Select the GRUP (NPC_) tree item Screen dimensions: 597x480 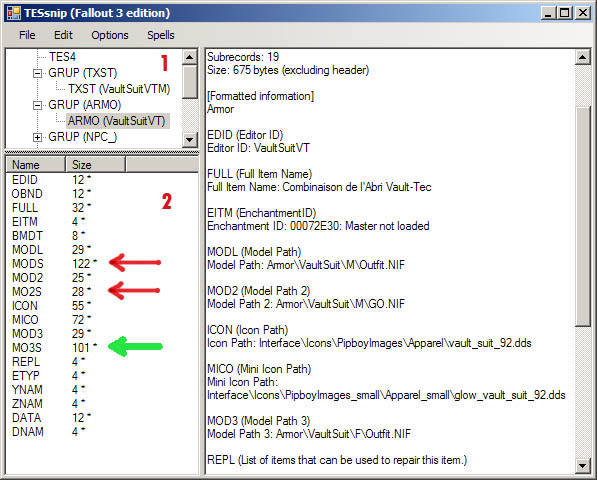(82, 137)
